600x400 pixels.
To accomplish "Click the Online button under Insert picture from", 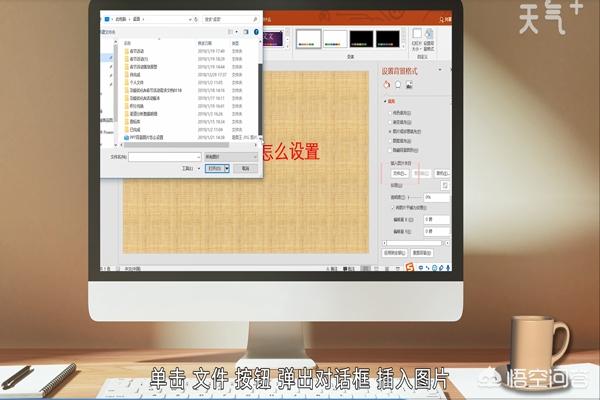I will click(442, 173).
